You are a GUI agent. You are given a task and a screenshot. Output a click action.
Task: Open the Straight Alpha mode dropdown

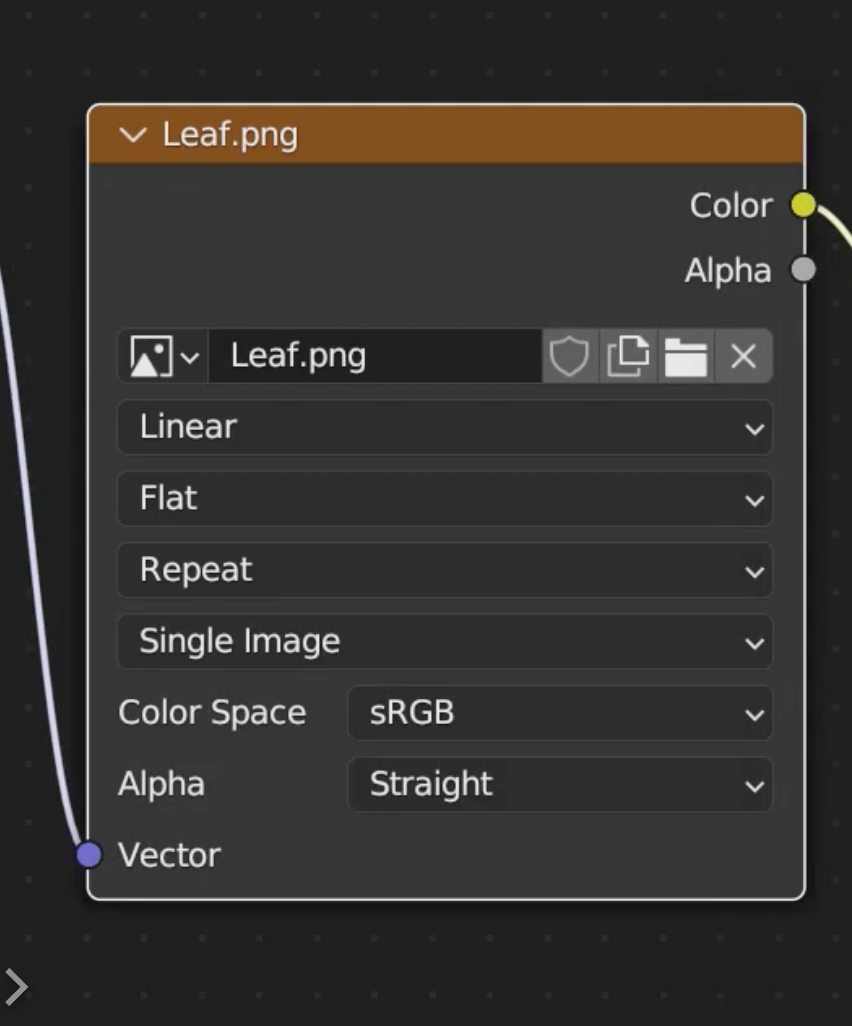(x=560, y=784)
